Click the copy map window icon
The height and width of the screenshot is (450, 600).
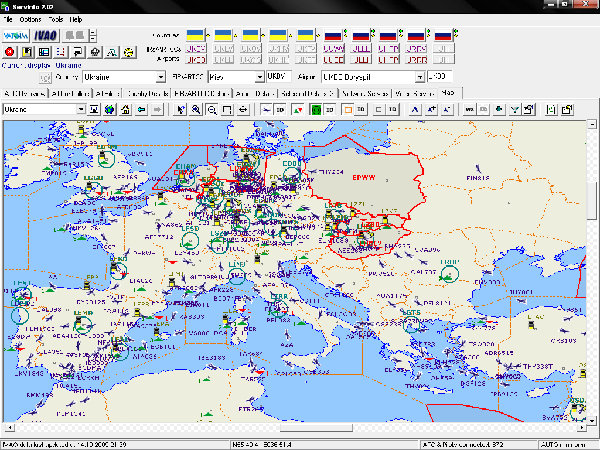[x=567, y=109]
